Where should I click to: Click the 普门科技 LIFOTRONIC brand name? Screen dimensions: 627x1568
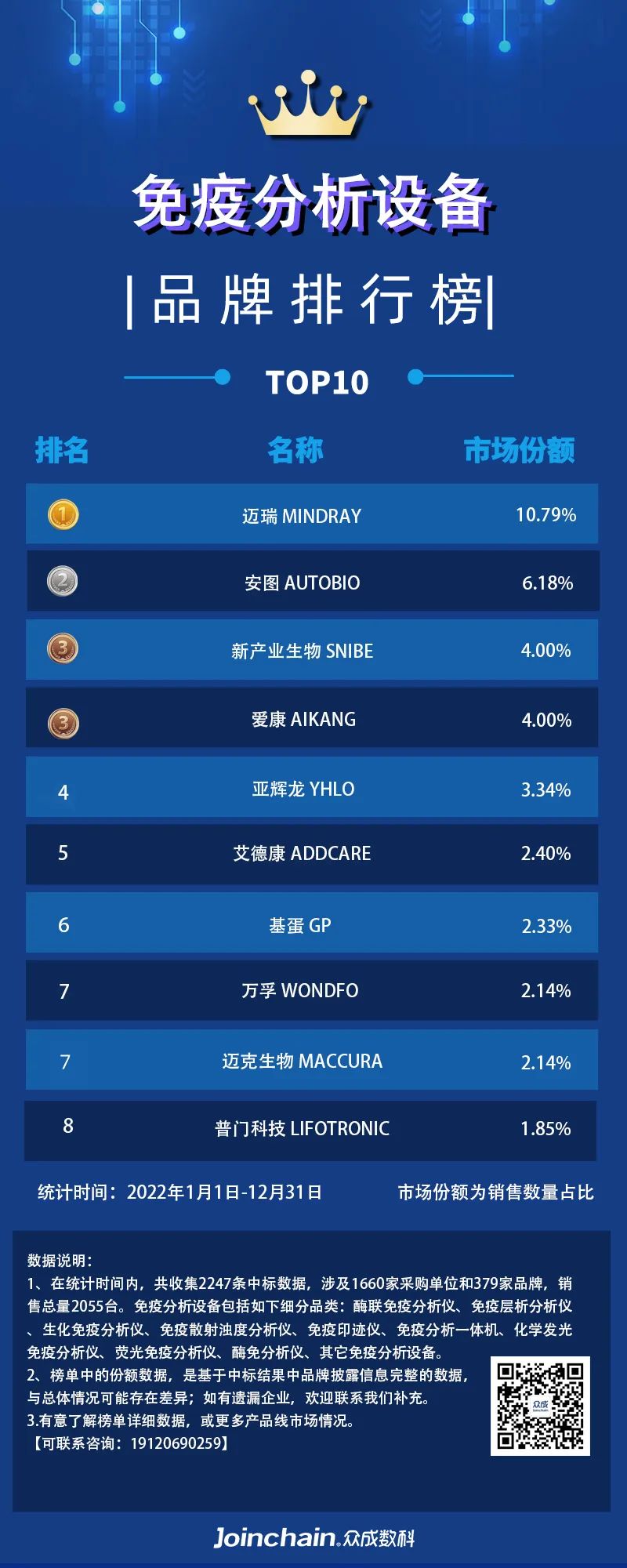click(x=302, y=1128)
